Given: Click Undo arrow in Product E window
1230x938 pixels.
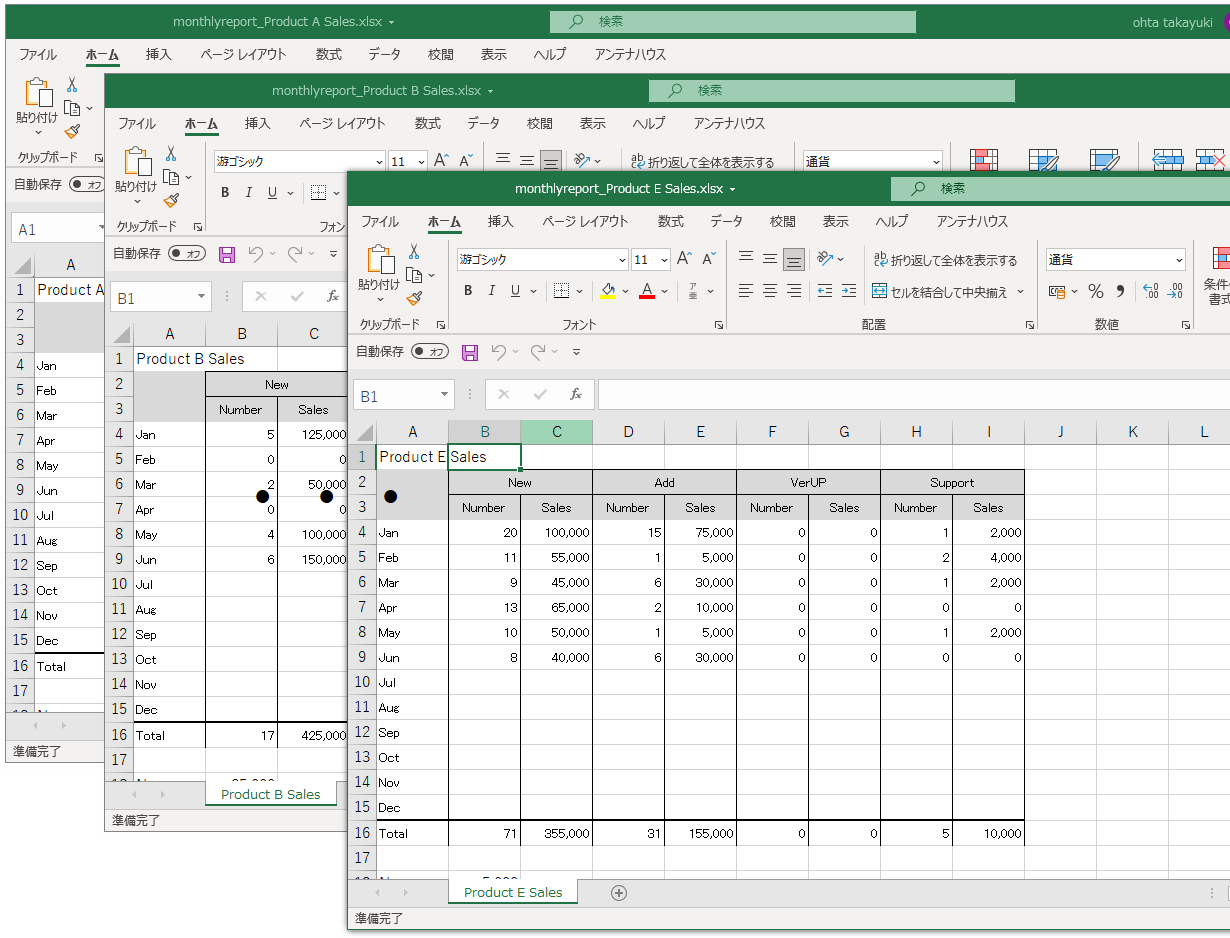Looking at the screenshot, I should pyautogui.click(x=498, y=352).
